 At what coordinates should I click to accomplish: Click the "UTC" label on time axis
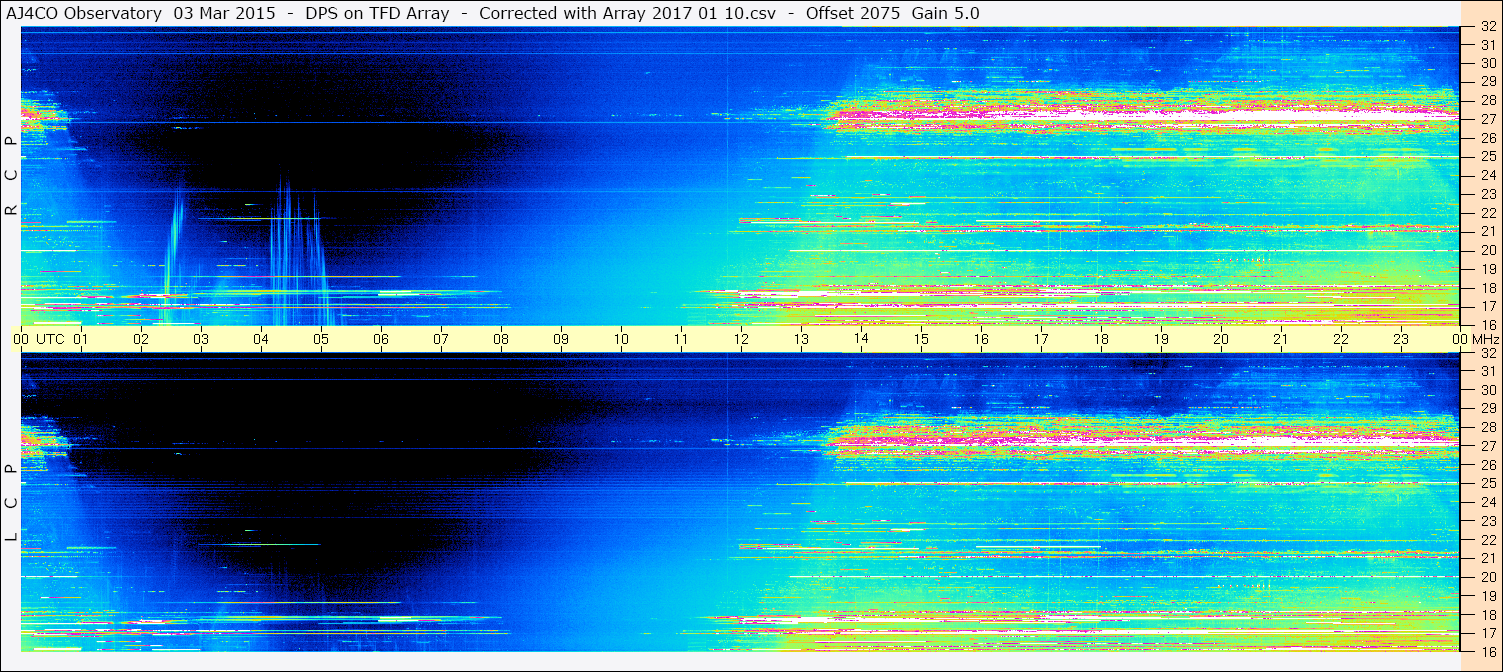click(x=50, y=339)
